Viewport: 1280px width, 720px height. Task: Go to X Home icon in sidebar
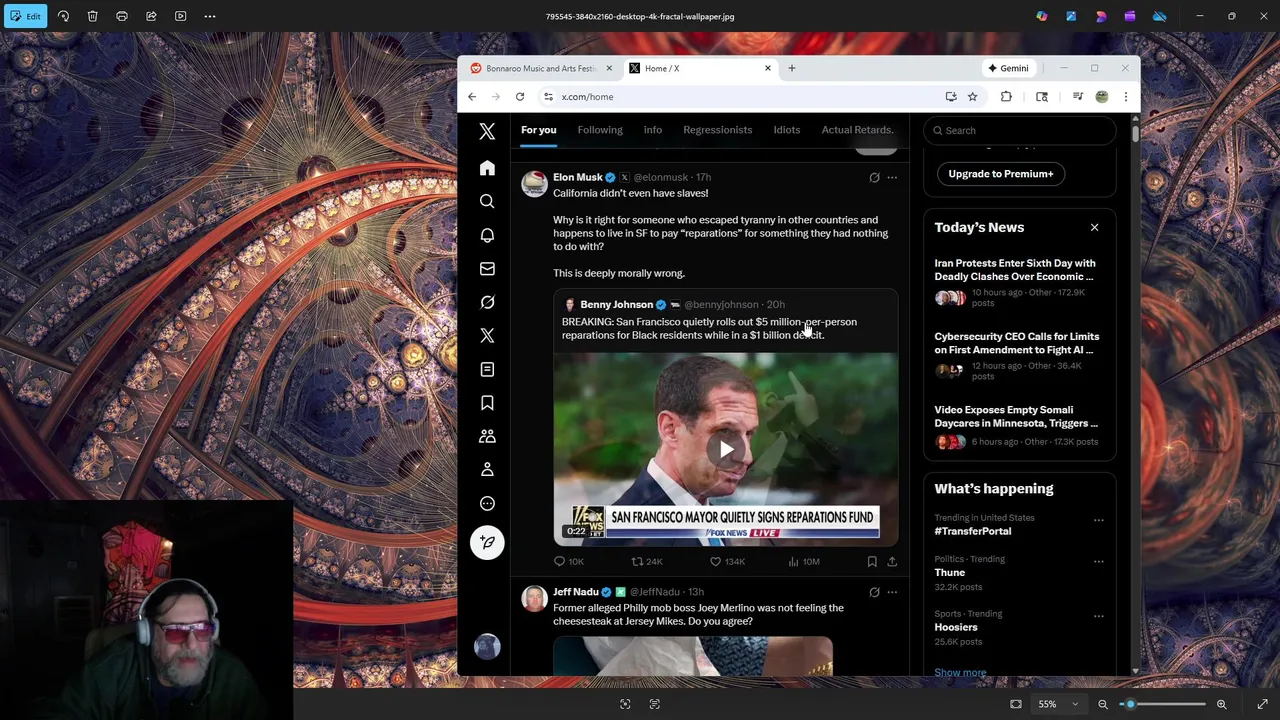487,168
